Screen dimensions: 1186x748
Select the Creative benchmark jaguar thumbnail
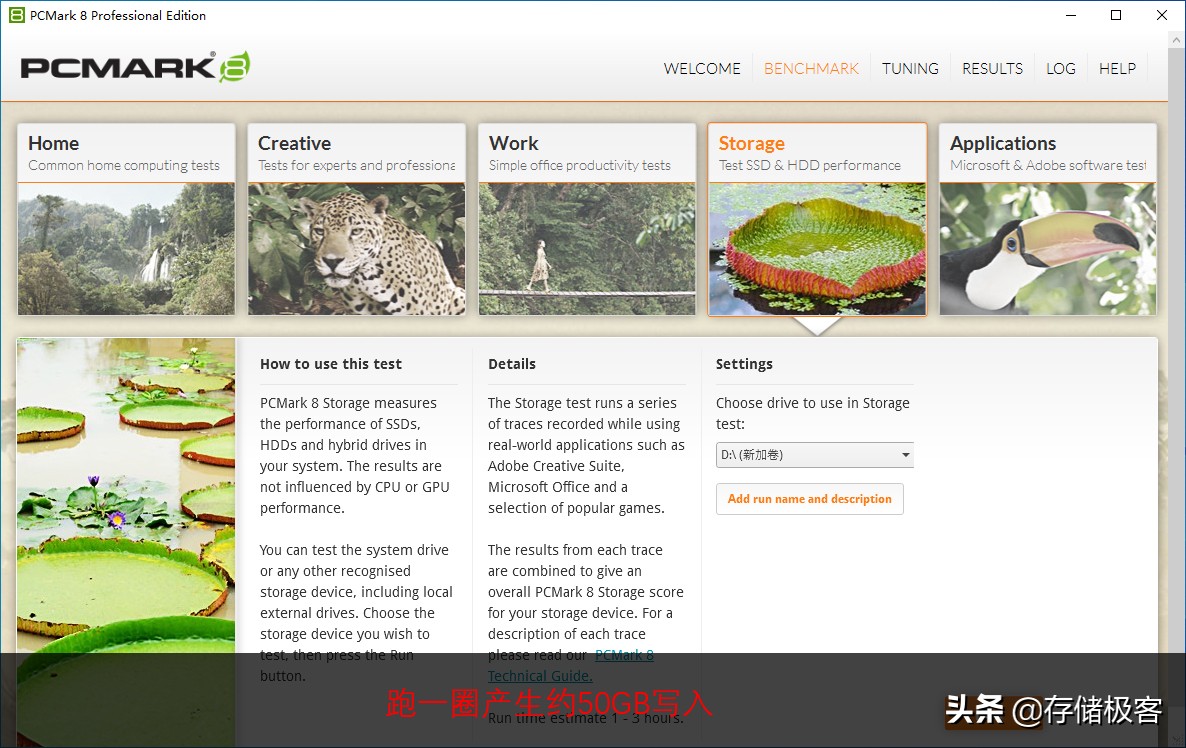pos(356,249)
